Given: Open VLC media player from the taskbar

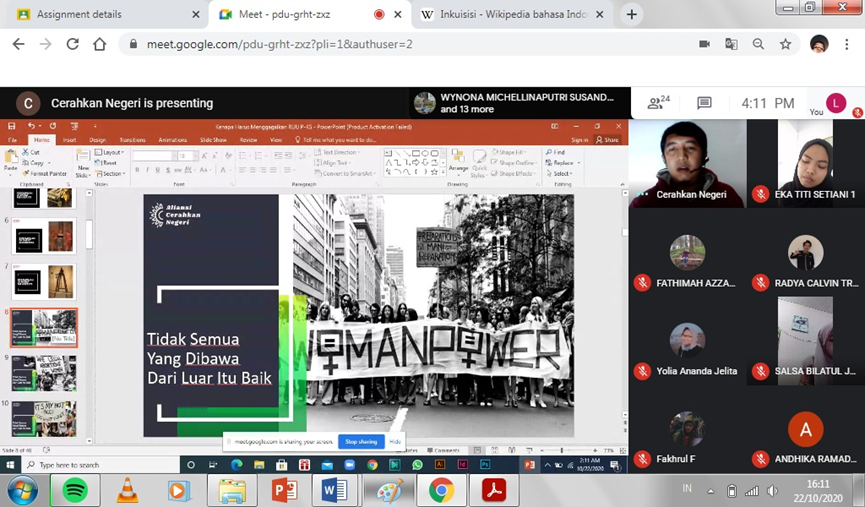Looking at the screenshot, I should [x=128, y=490].
